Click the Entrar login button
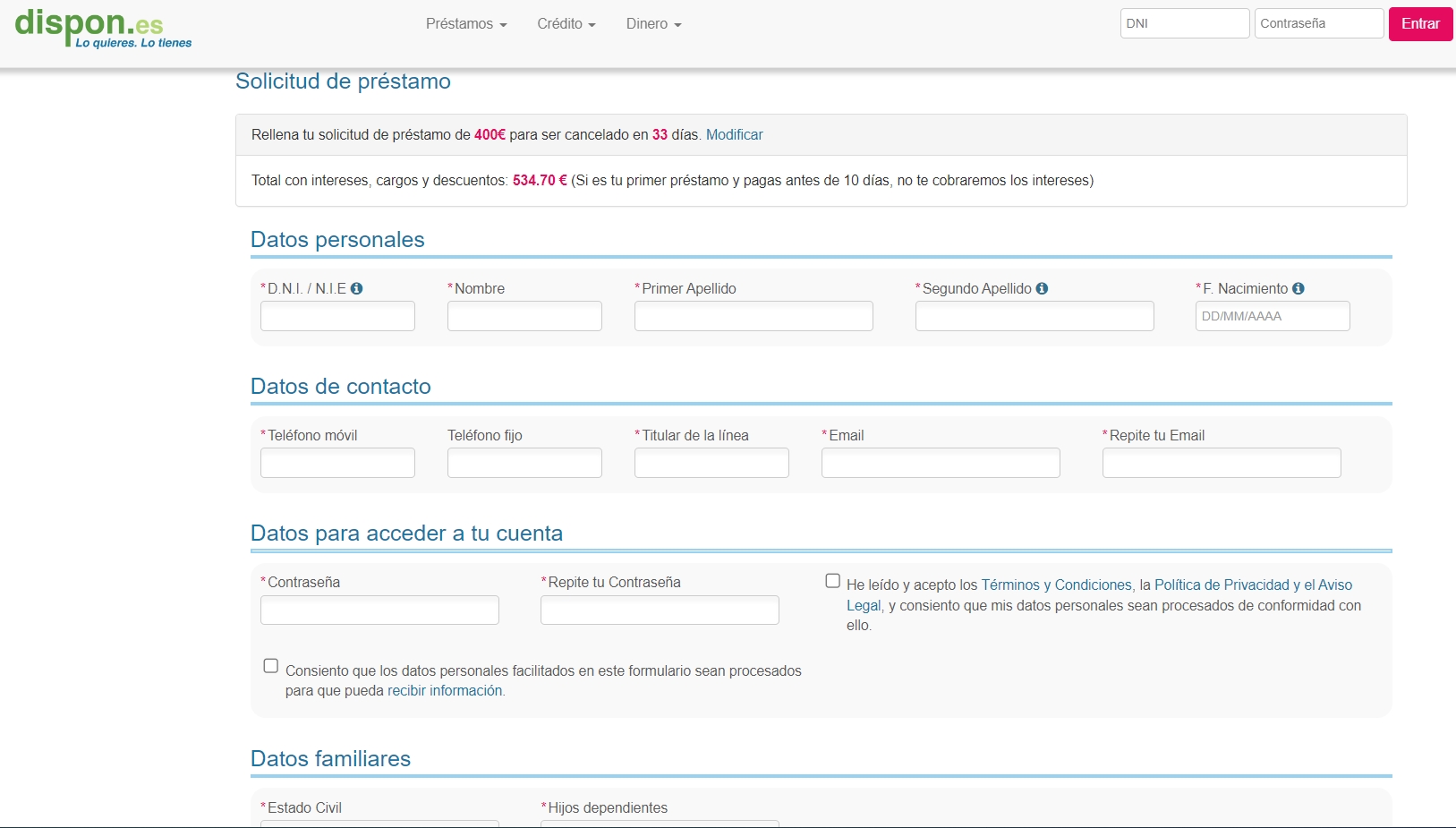Screen dimensions: 1456x828 1420,24
